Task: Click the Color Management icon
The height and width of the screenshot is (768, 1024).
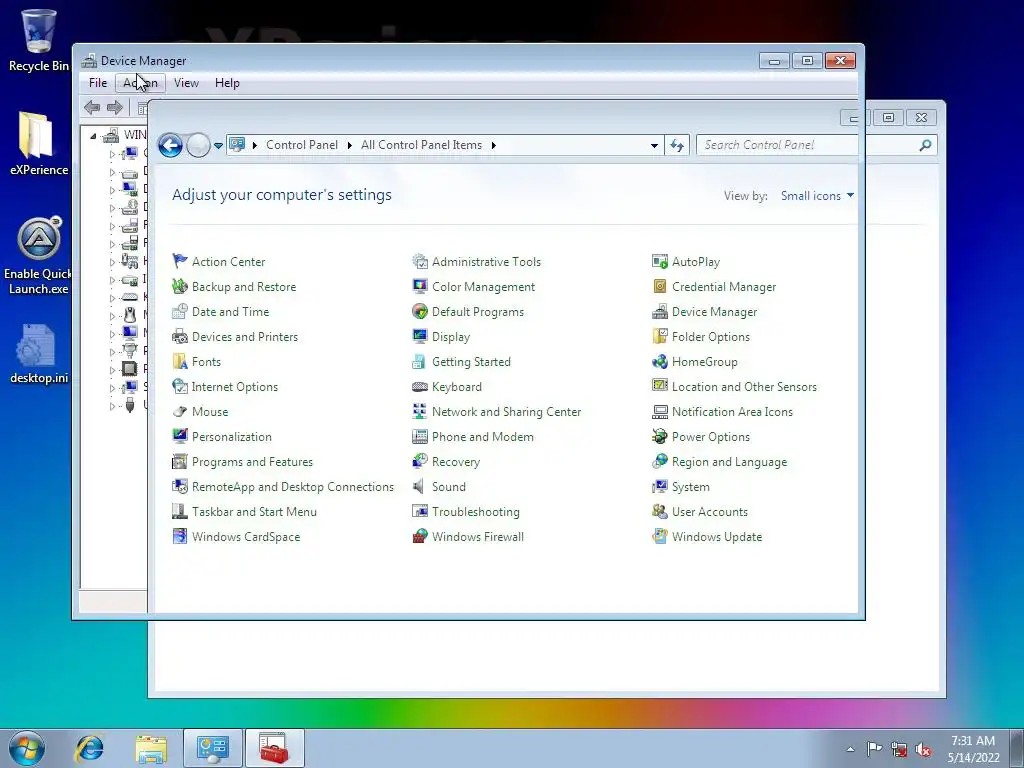Action: [x=420, y=287]
